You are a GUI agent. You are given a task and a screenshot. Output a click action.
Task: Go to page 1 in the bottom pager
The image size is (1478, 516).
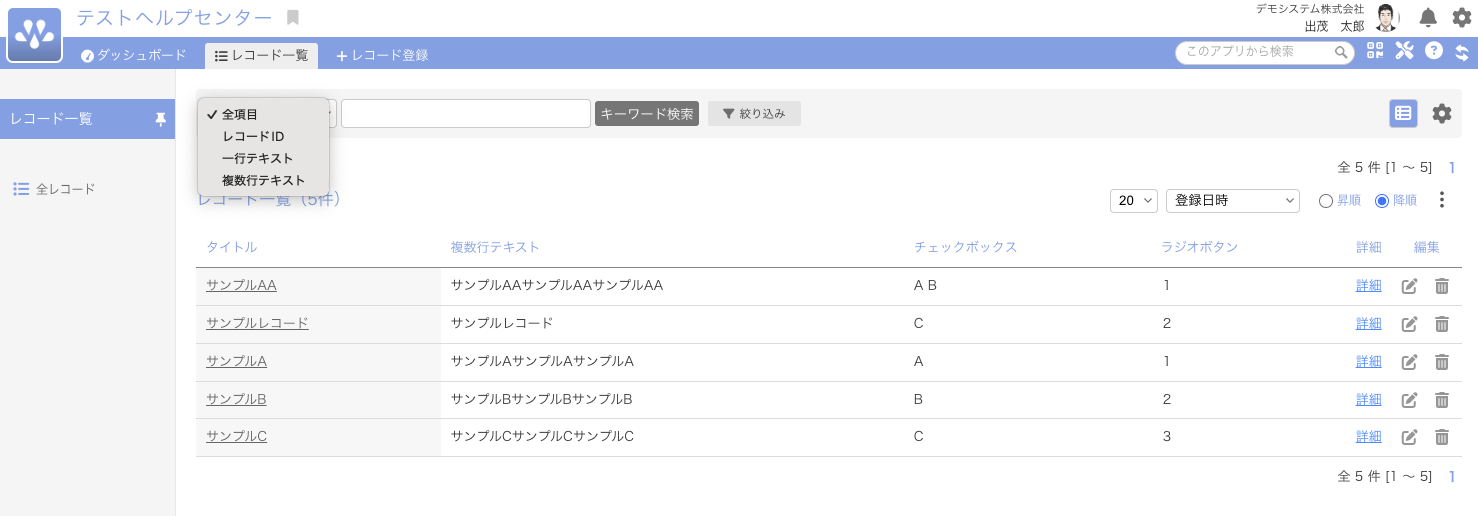point(1452,477)
